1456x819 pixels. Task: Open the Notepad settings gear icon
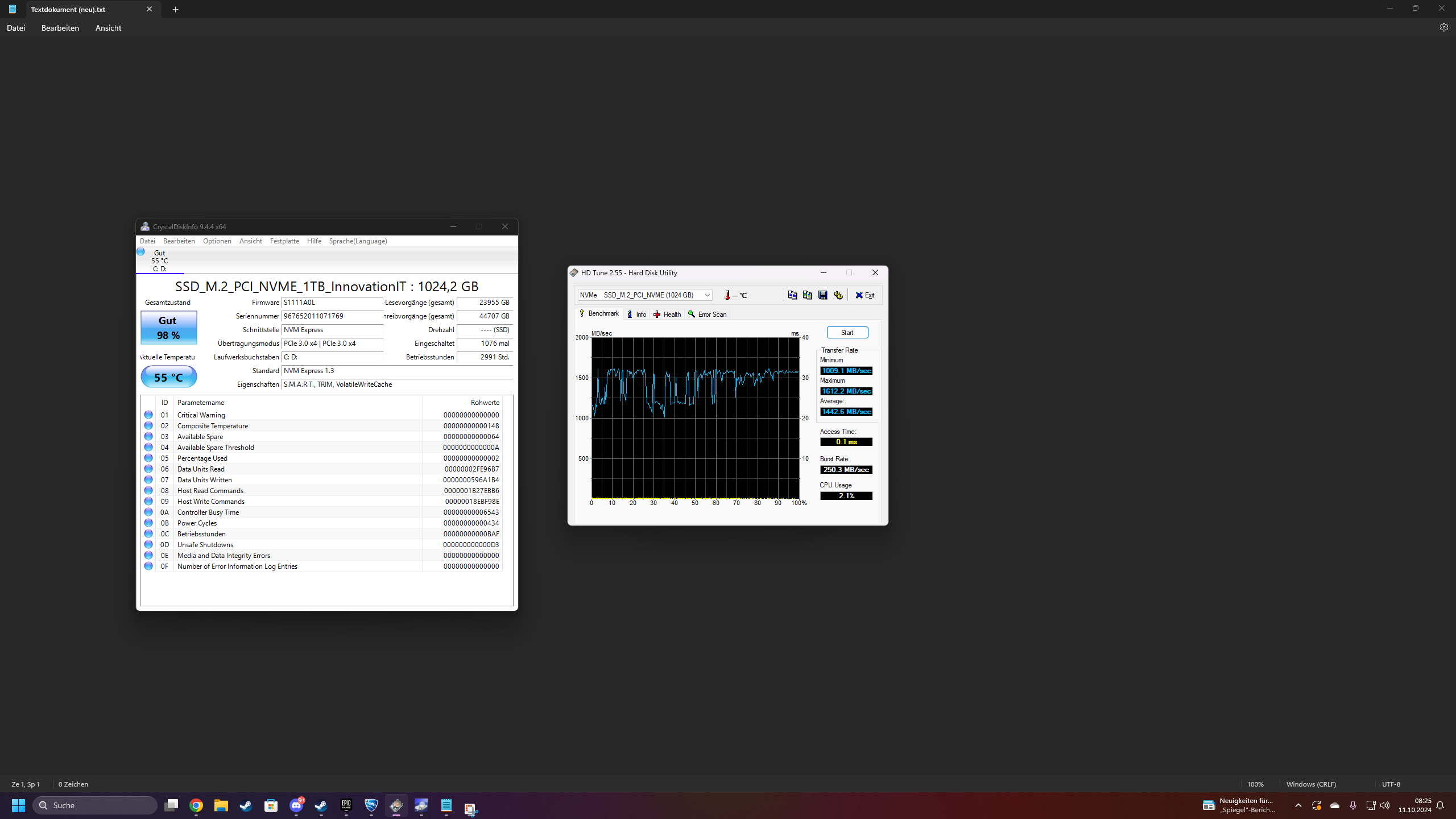coord(1443,27)
